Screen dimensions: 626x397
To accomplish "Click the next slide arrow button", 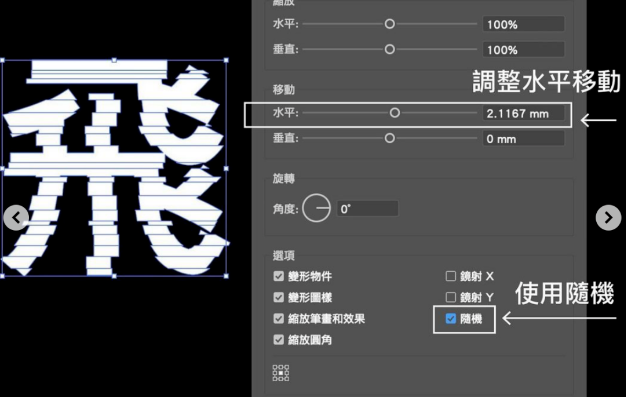I will 608,218.
